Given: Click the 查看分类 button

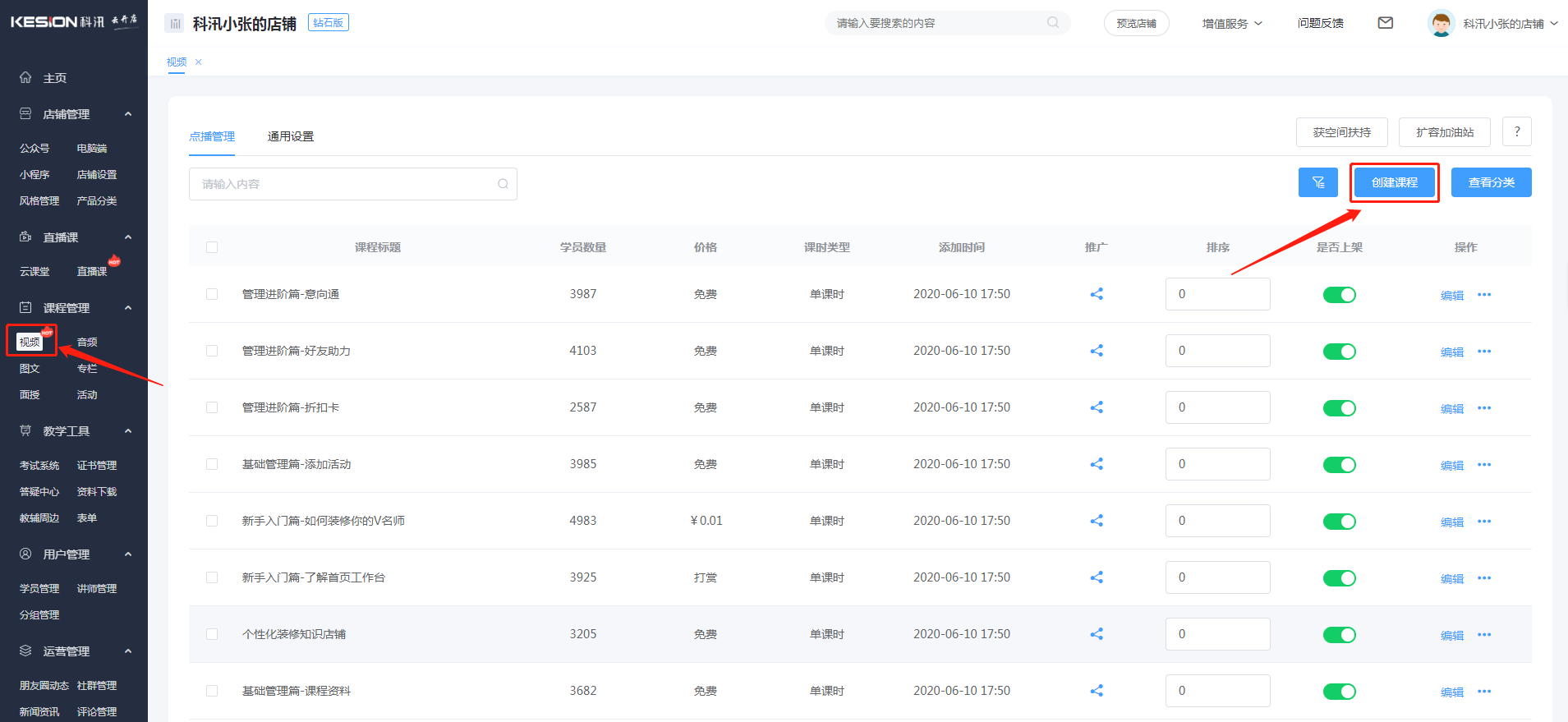Looking at the screenshot, I should 1491,182.
